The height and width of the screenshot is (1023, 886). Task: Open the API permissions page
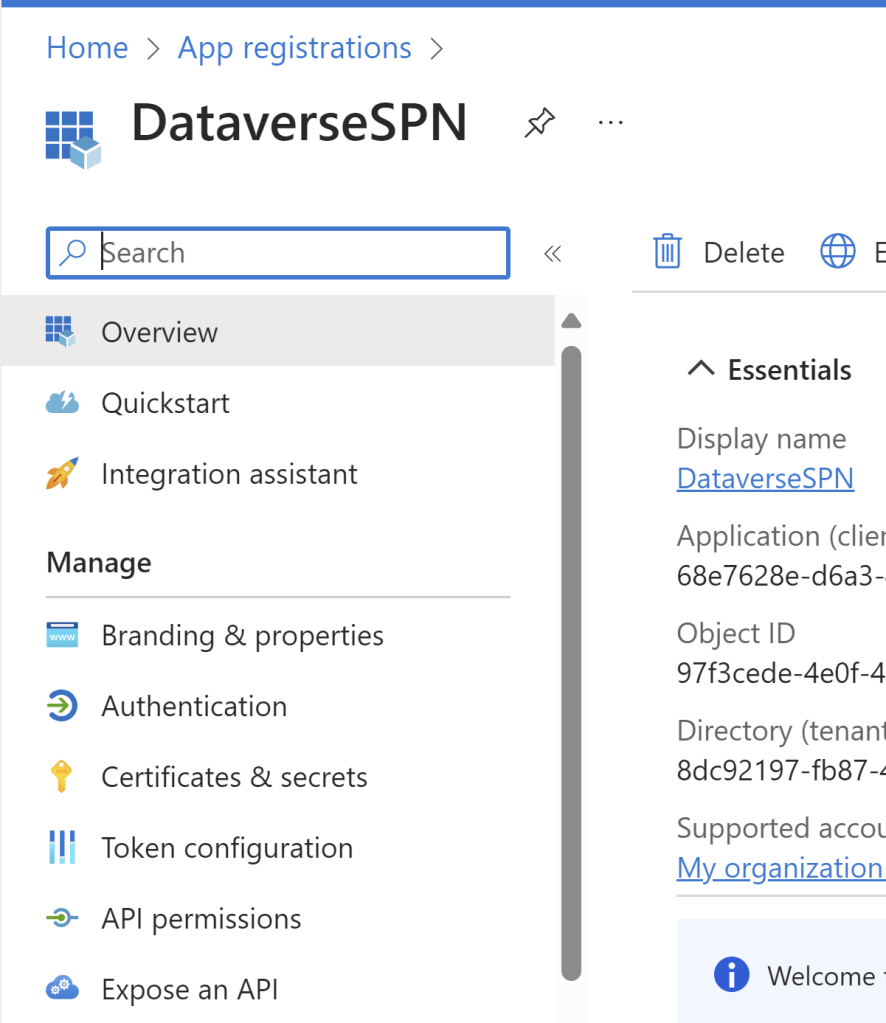point(201,919)
